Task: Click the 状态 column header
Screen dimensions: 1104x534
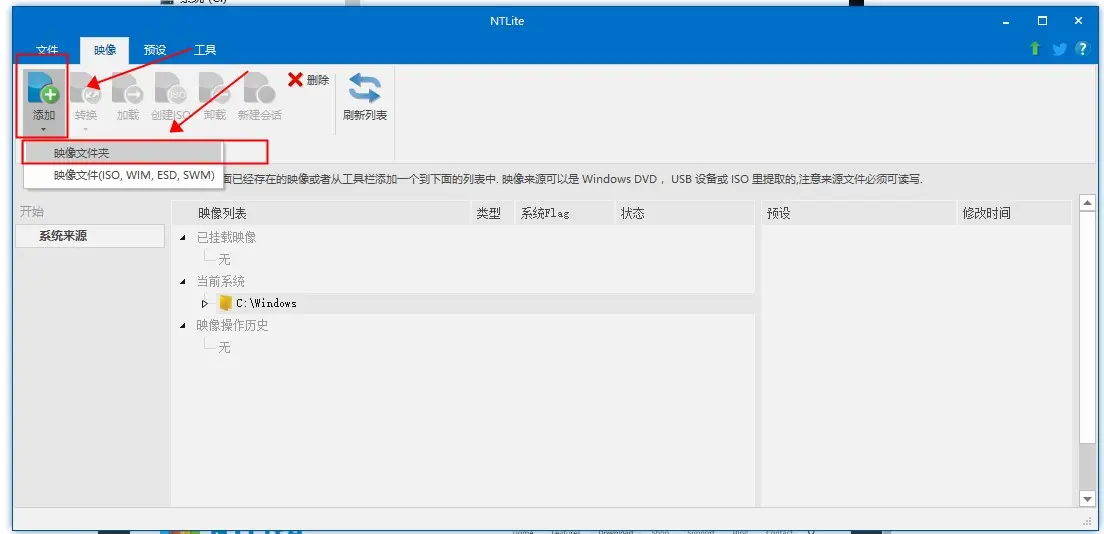Action: click(x=684, y=213)
